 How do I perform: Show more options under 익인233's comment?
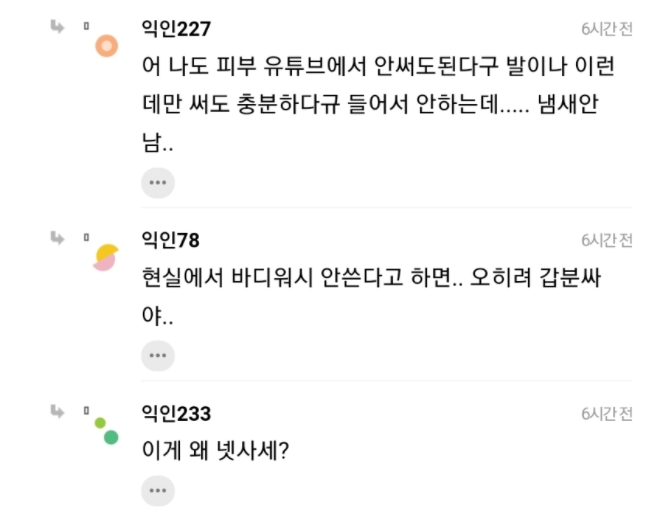tap(157, 491)
